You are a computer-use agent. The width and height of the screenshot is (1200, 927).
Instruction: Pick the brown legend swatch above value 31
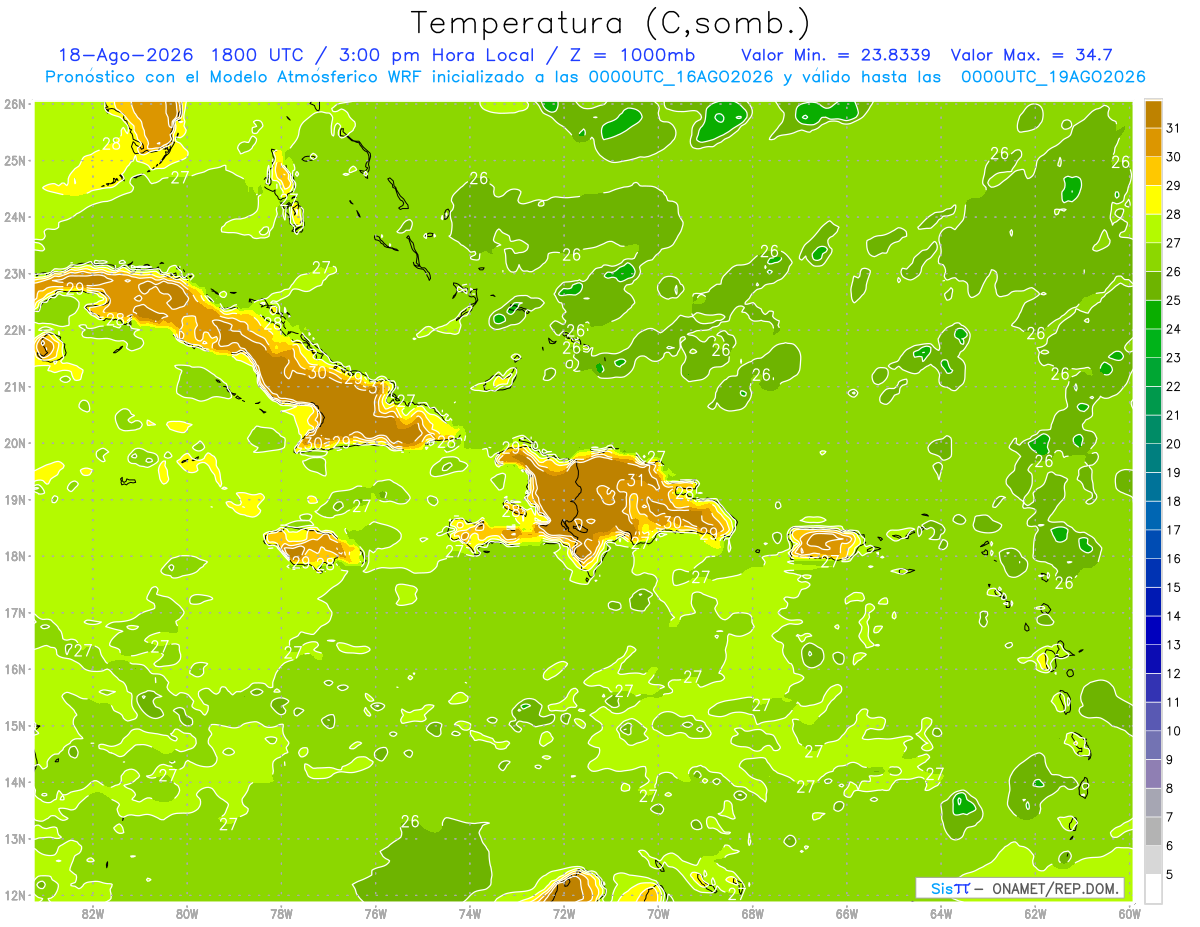pyautogui.click(x=1153, y=113)
